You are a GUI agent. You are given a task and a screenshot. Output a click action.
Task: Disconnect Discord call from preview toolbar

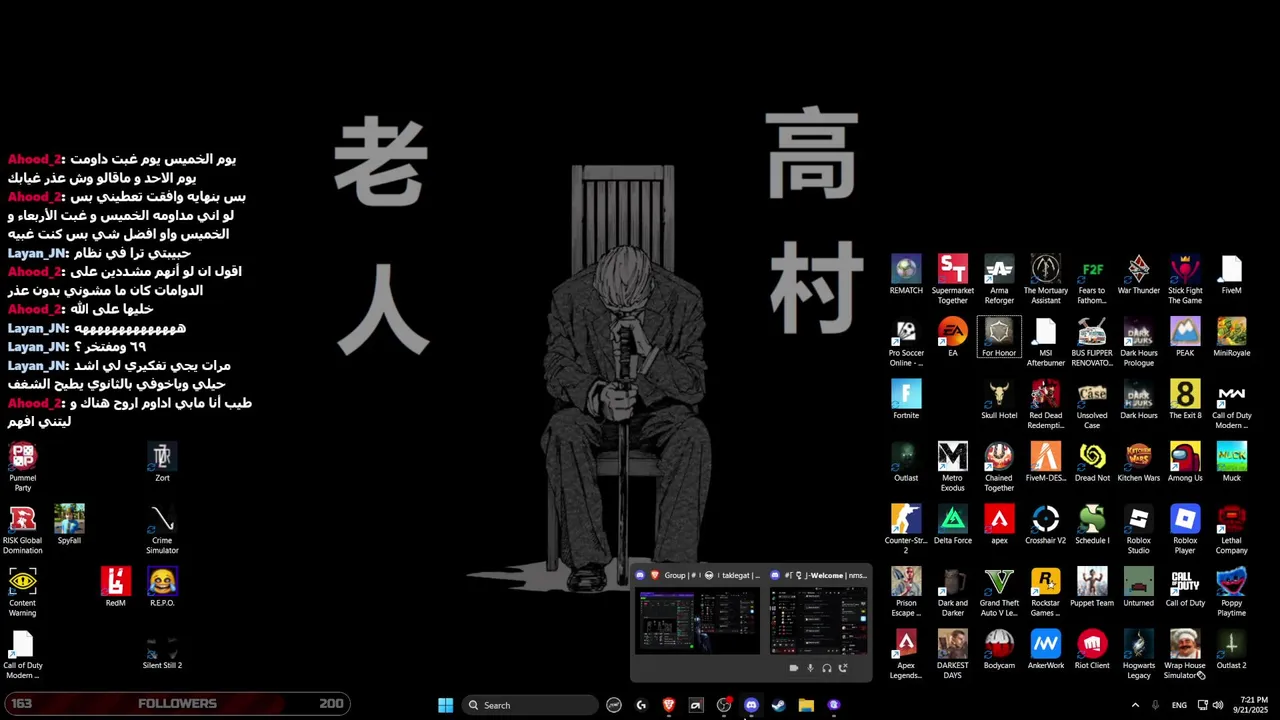pyautogui.click(x=843, y=668)
